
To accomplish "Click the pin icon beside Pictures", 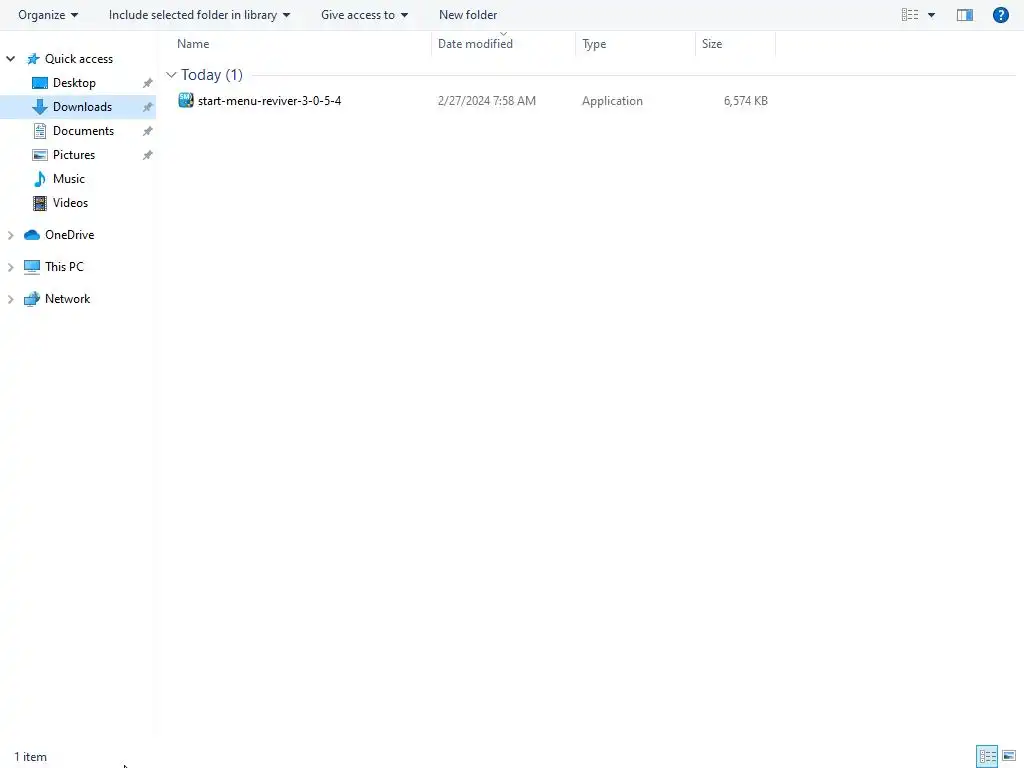I will [148, 155].
